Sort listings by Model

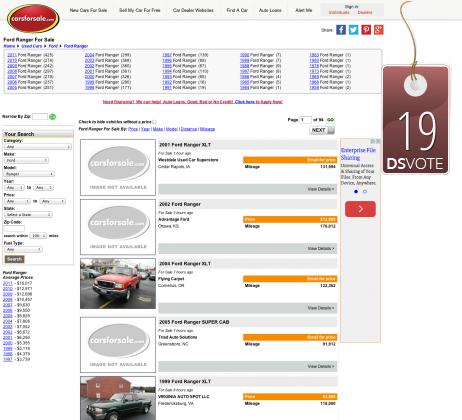pyautogui.click(x=172, y=129)
